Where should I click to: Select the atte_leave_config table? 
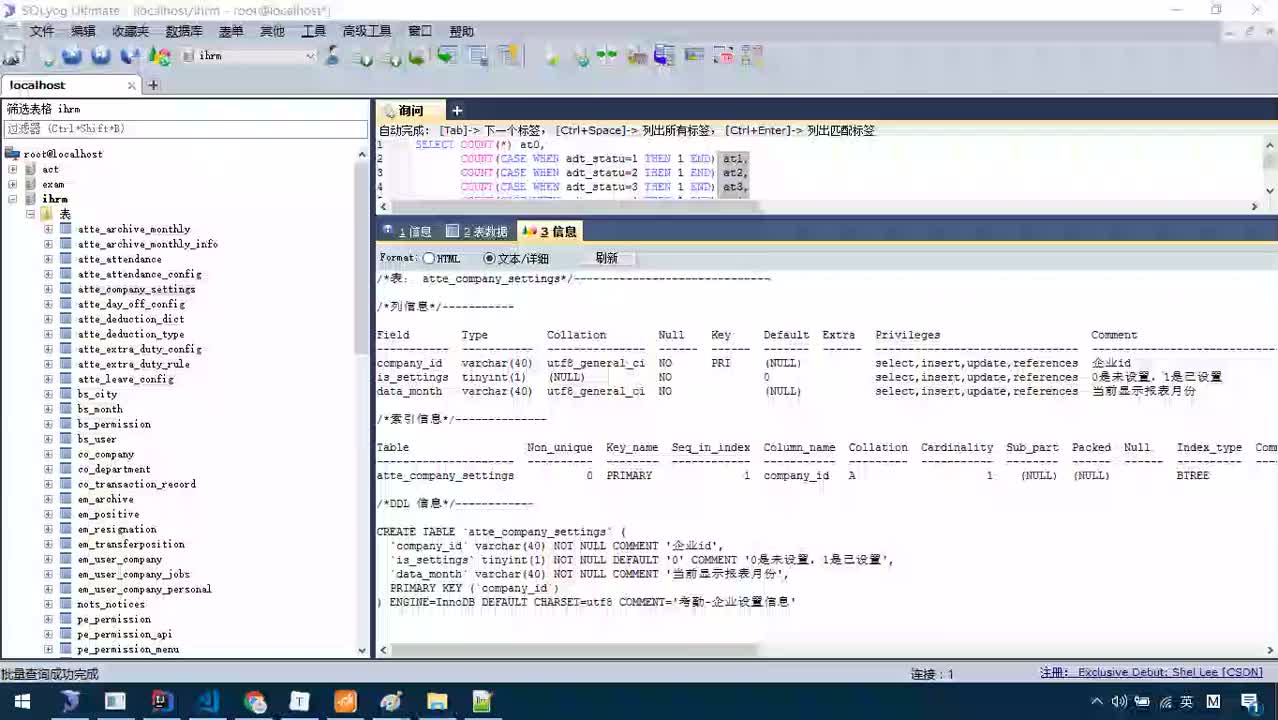tap(125, 379)
